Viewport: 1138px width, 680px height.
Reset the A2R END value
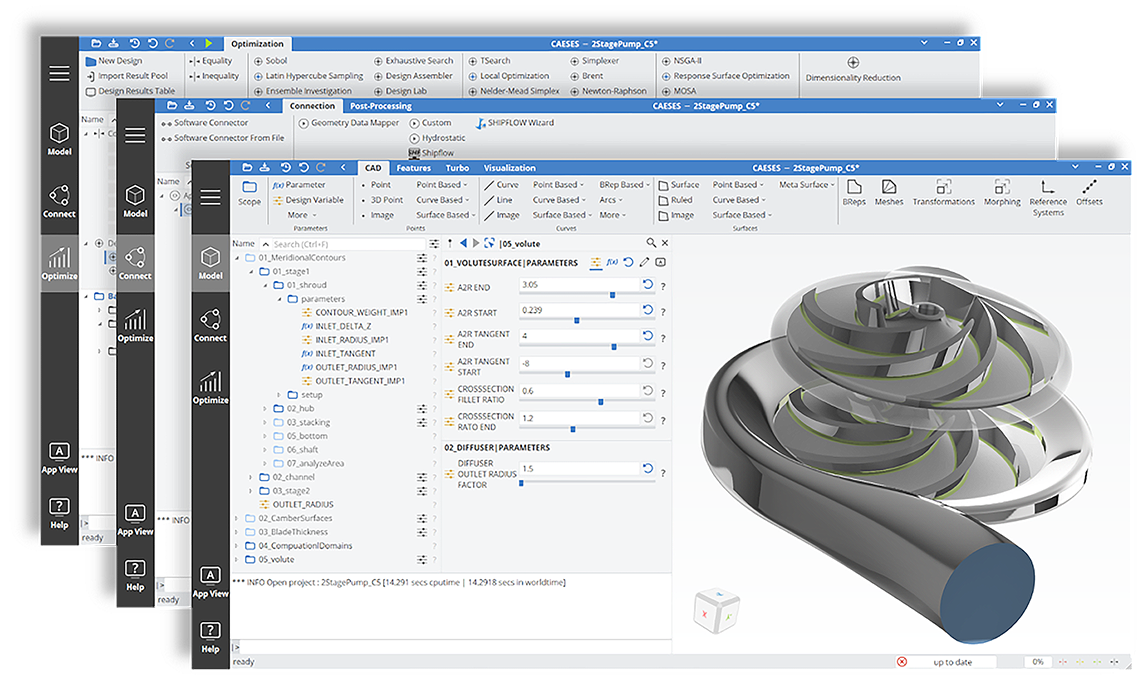tap(647, 284)
